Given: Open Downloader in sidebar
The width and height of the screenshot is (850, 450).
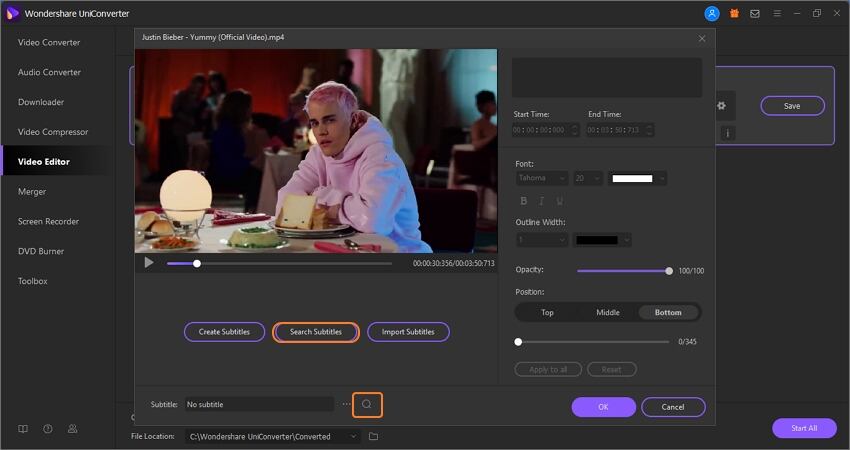Looking at the screenshot, I should tap(41, 102).
